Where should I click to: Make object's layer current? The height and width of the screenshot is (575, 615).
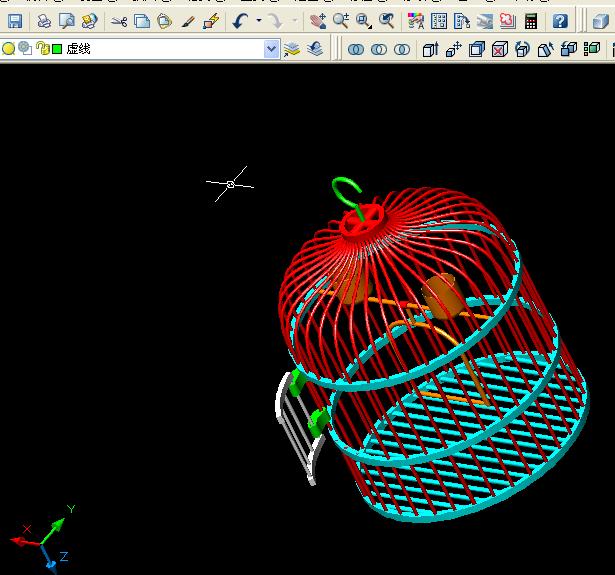click(292, 49)
